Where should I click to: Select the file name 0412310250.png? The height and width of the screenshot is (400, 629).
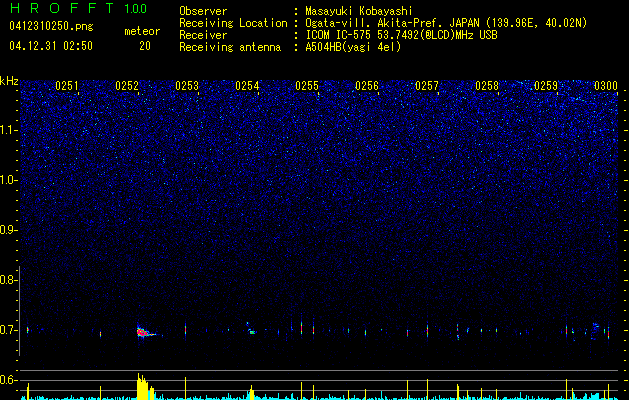tap(51, 26)
